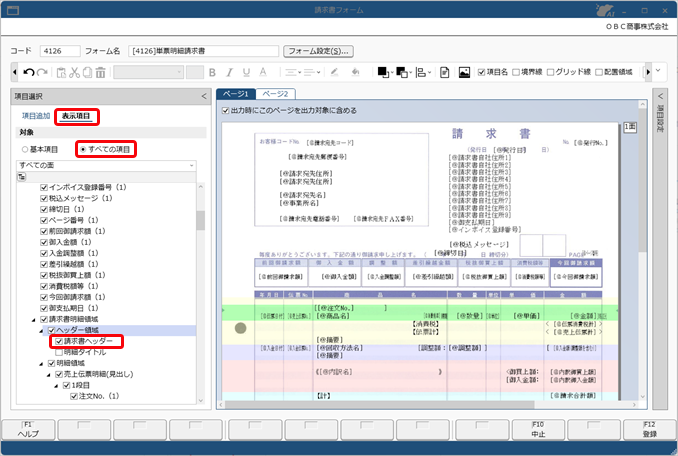Switch to the ページ1 tab

pos(236,94)
